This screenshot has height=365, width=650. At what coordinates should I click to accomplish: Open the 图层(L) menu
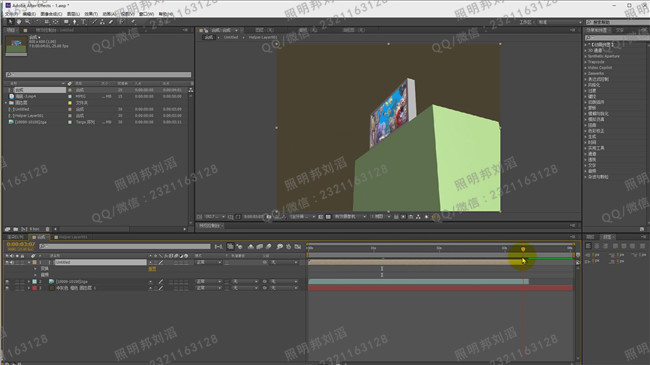click(73, 14)
